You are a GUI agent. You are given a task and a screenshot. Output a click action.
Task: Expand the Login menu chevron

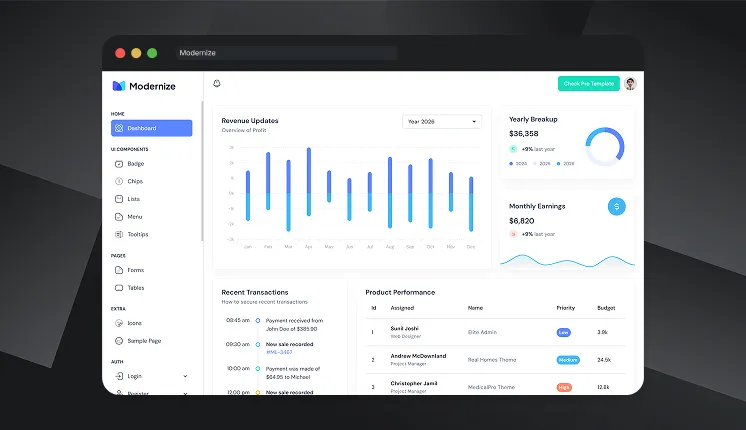point(185,376)
